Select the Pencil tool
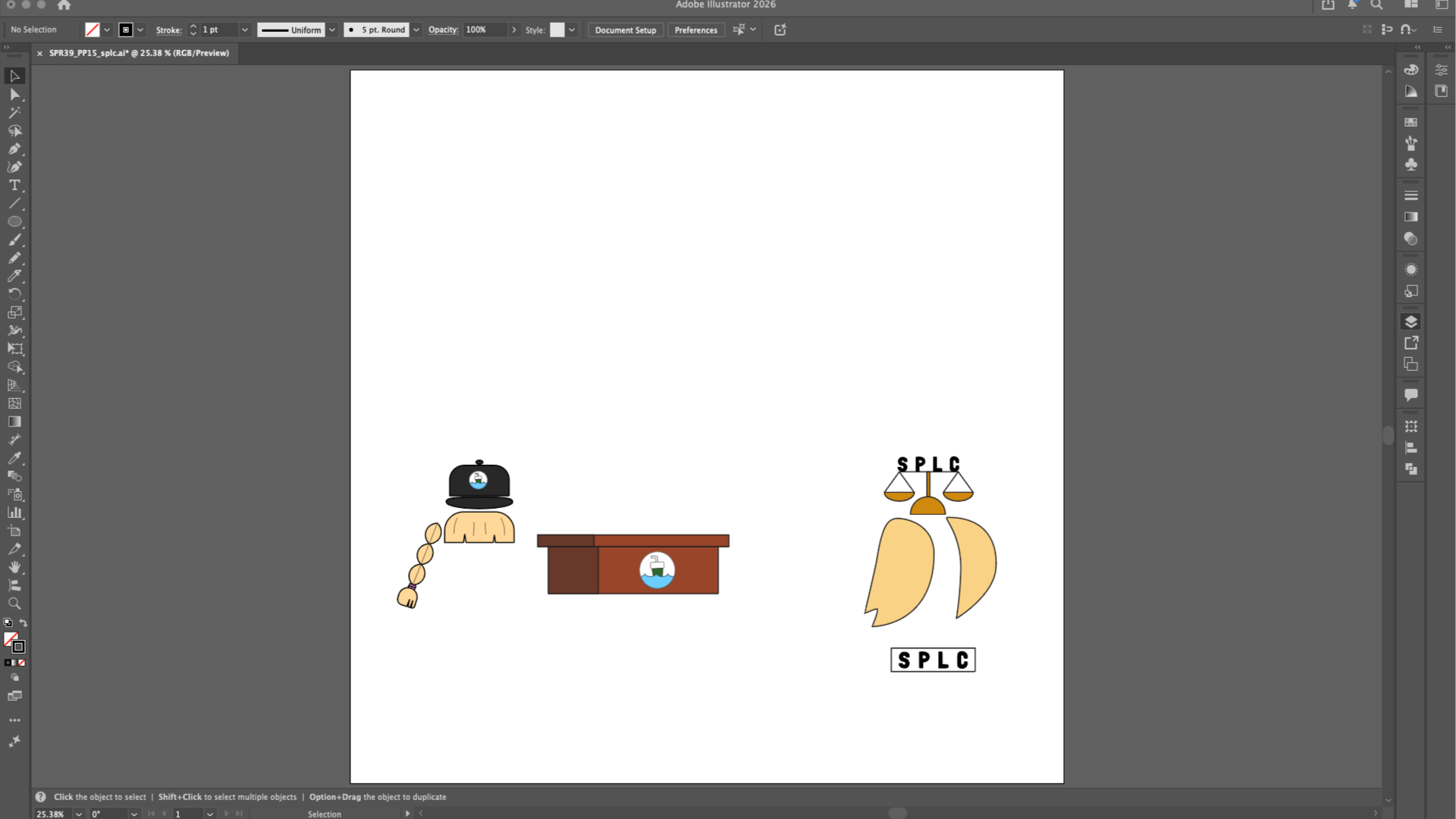This screenshot has height=819, width=1456. [14, 258]
